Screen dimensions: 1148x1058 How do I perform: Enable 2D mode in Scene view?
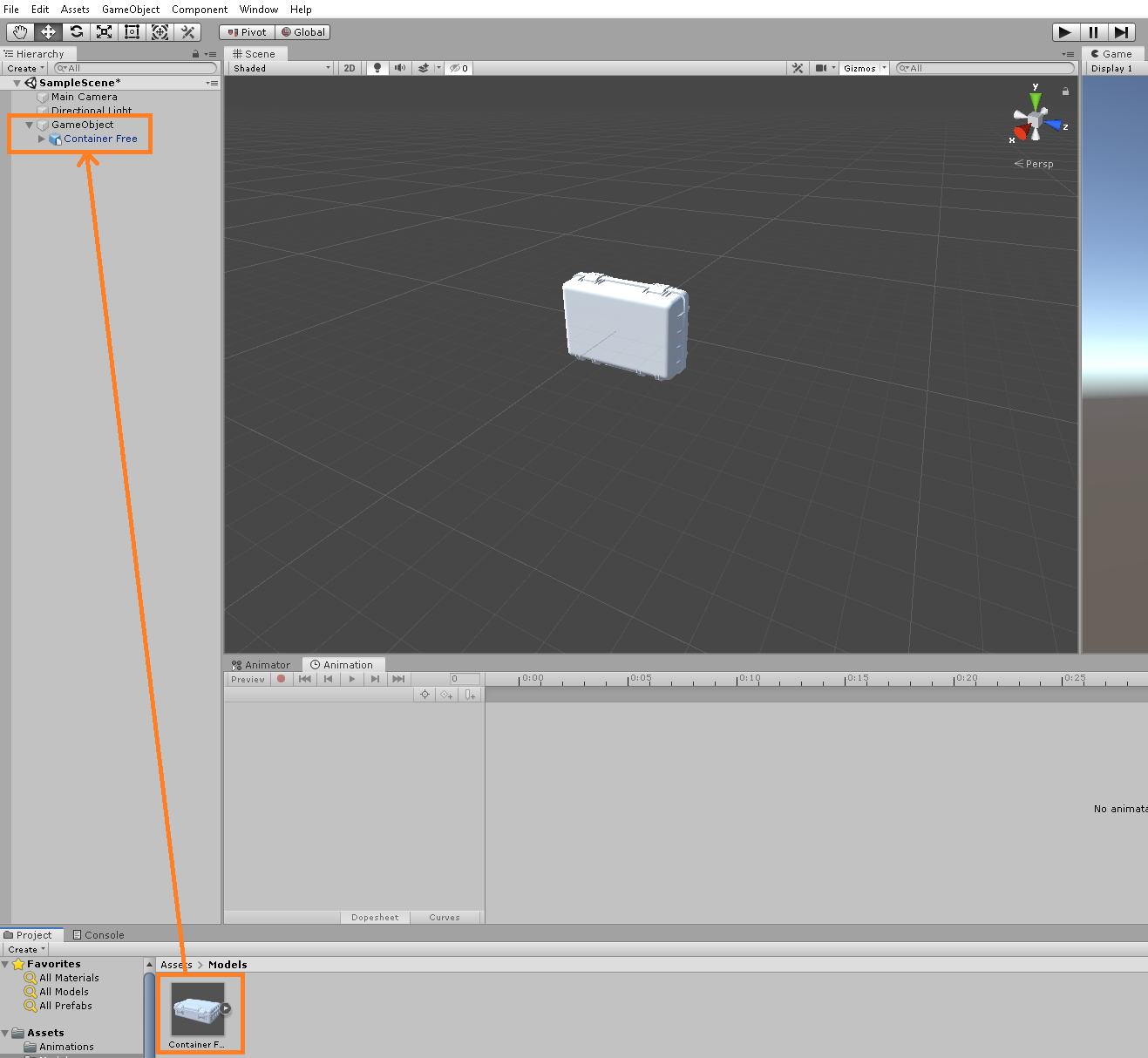pyautogui.click(x=349, y=67)
